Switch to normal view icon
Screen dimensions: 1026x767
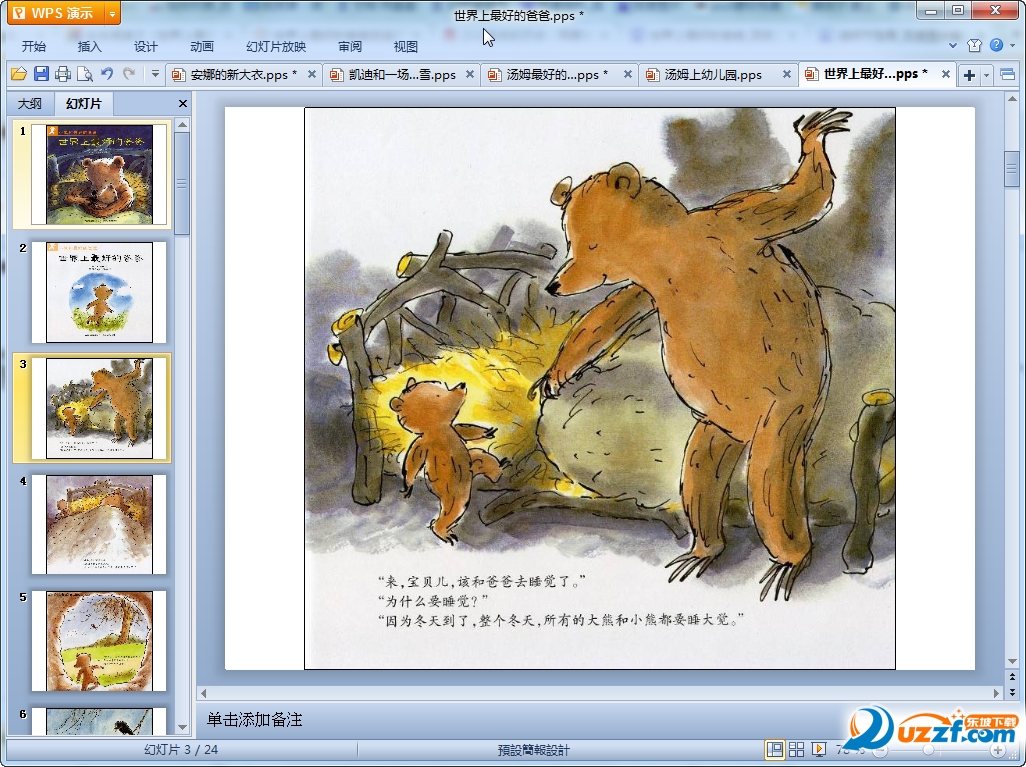pos(775,749)
